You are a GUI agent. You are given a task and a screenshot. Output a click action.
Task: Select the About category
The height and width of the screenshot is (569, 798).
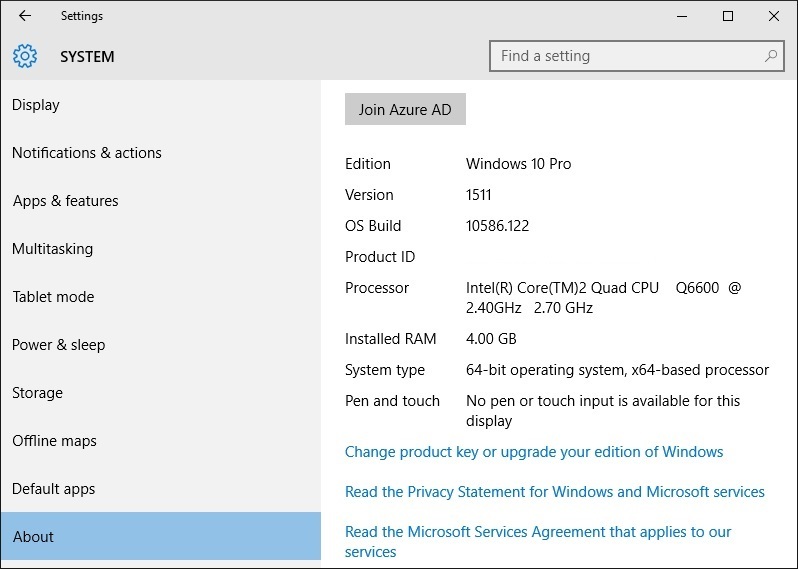click(x=33, y=537)
